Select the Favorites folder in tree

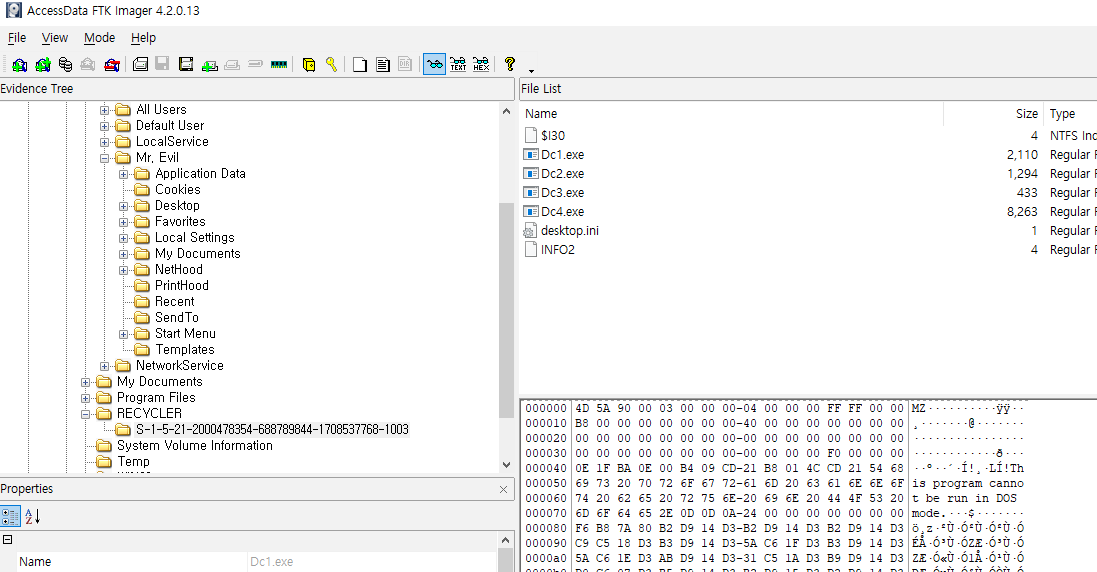[180, 222]
